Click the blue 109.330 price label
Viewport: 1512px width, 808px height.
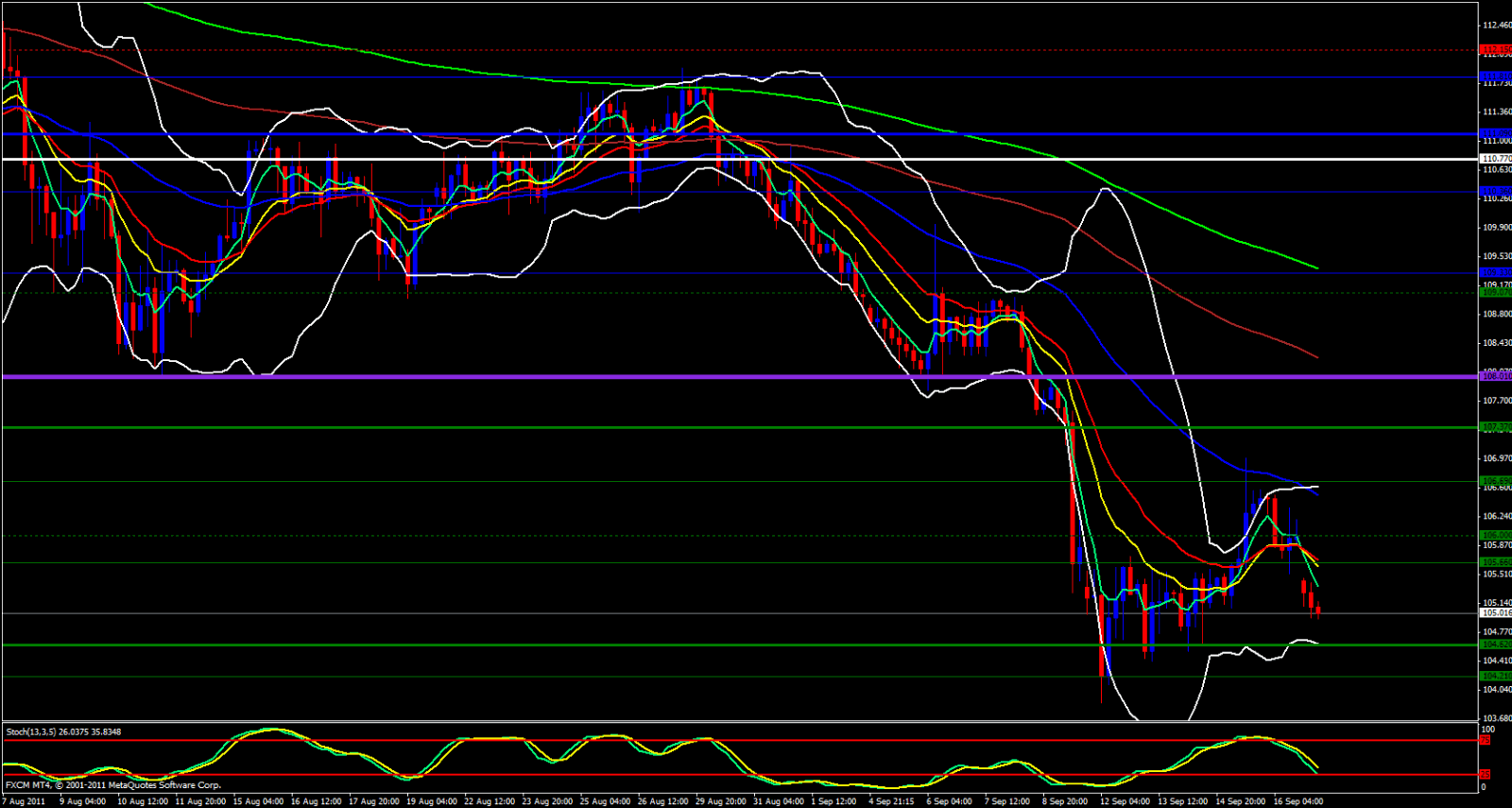tap(1496, 273)
